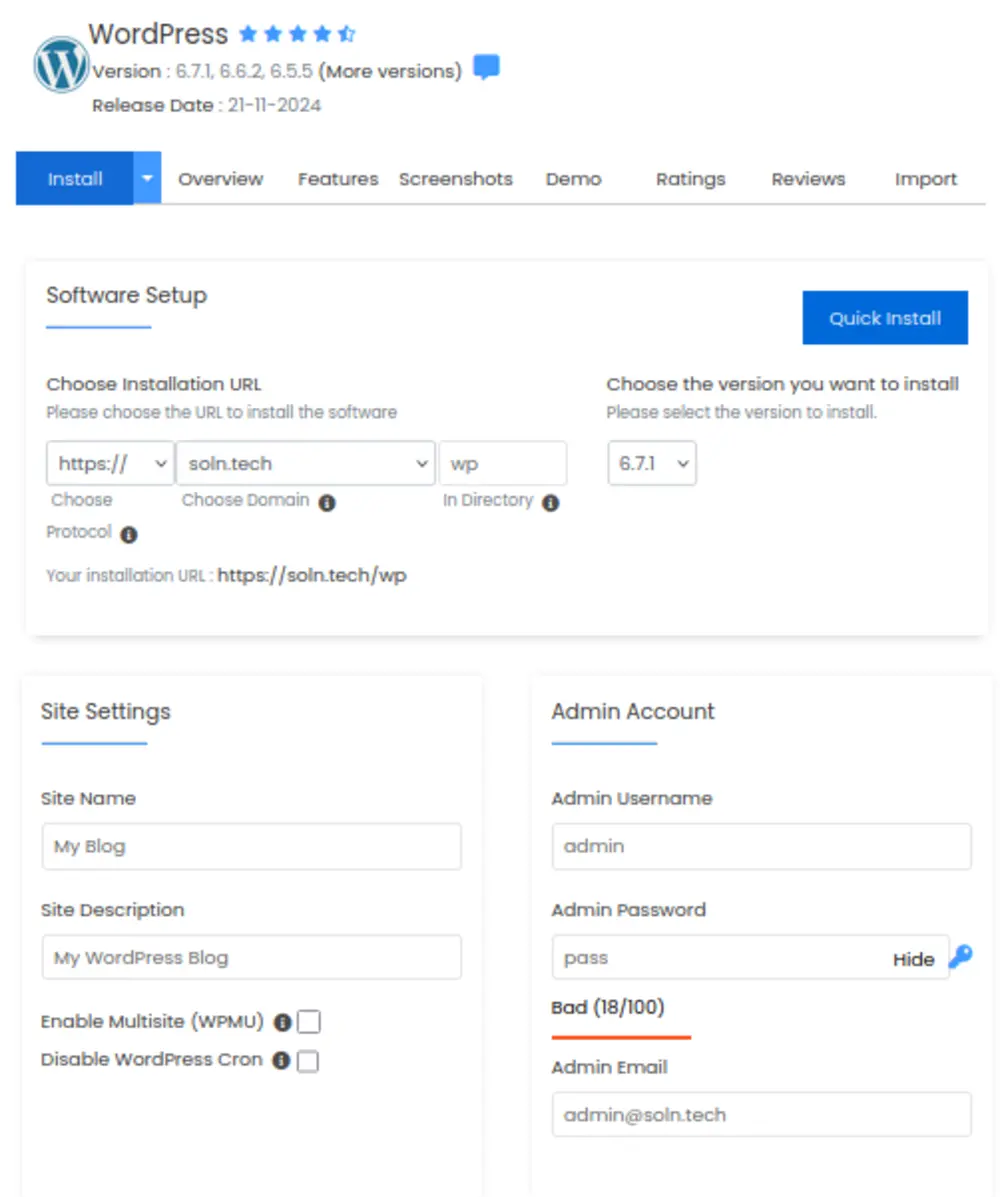Open the protocol dropdown showing https://
Image resolution: width=1000 pixels, height=1197 pixels.
110,463
